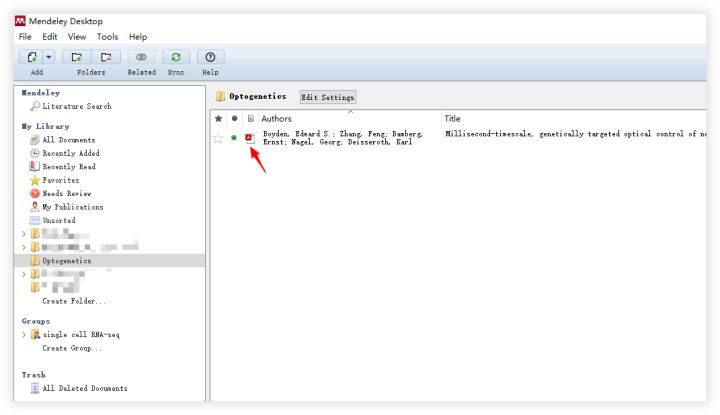720x415 pixels.
Task: Click the Edit Settings button
Action: [328, 97]
